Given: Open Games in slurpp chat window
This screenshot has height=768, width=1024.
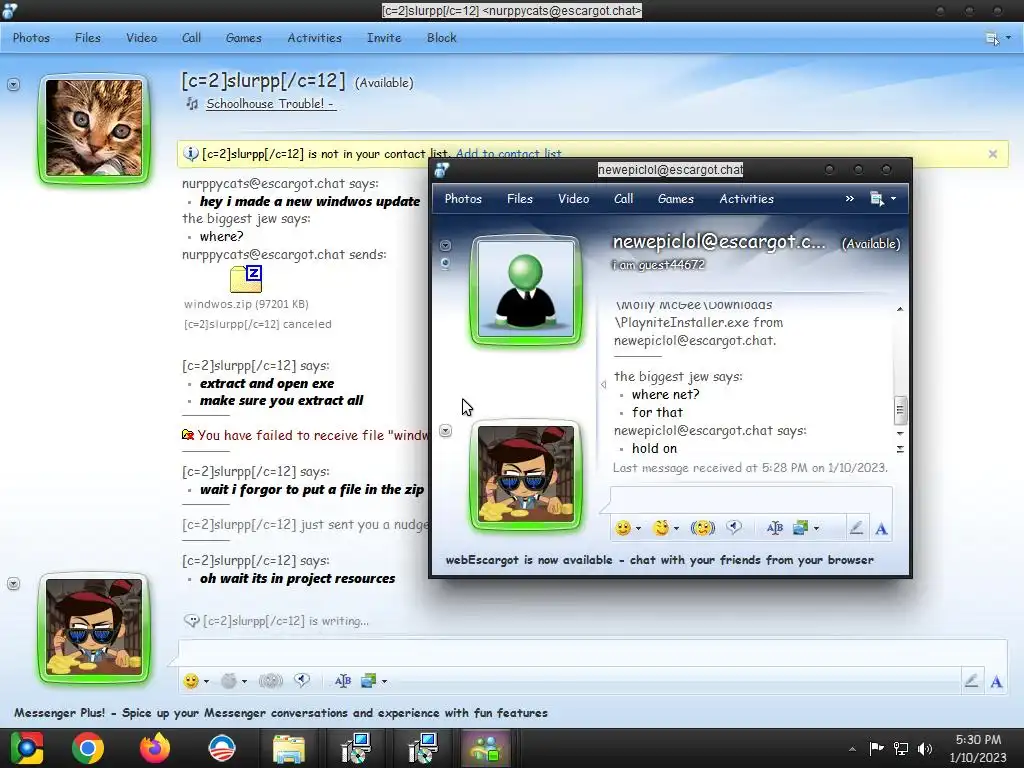Looking at the screenshot, I should point(244,38).
